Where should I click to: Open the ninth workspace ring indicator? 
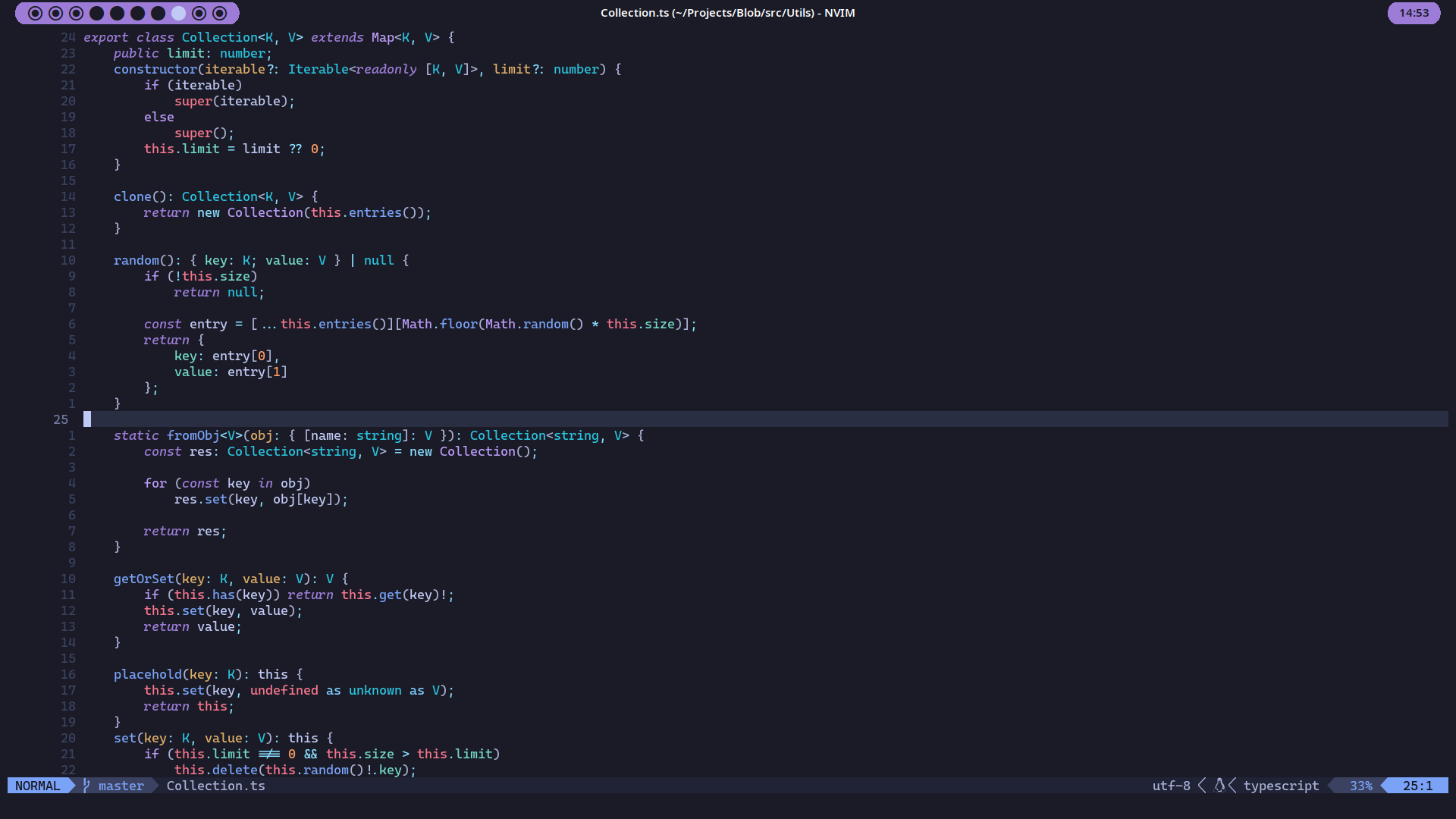[199, 13]
